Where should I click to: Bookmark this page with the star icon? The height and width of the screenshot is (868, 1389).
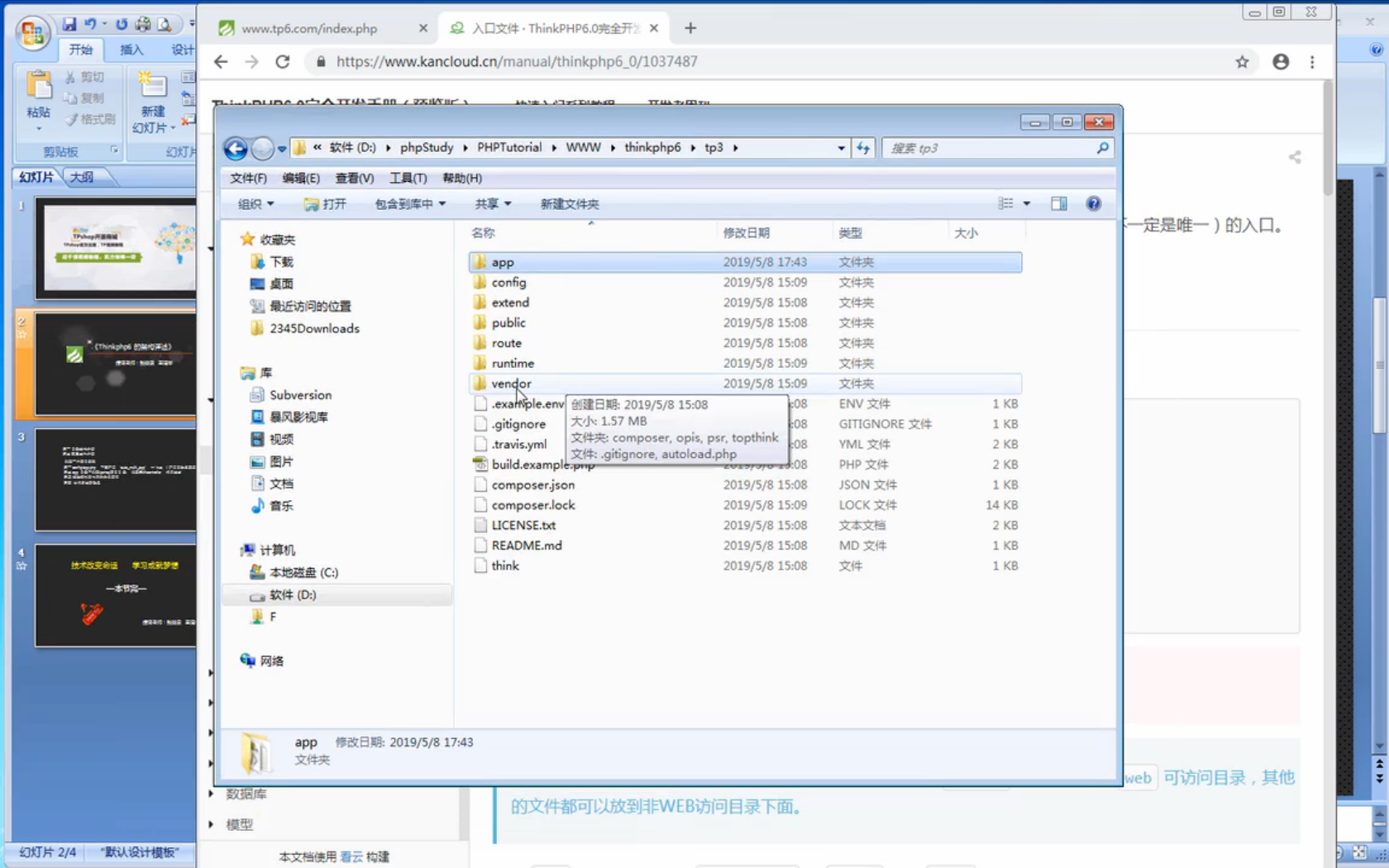point(1242,61)
